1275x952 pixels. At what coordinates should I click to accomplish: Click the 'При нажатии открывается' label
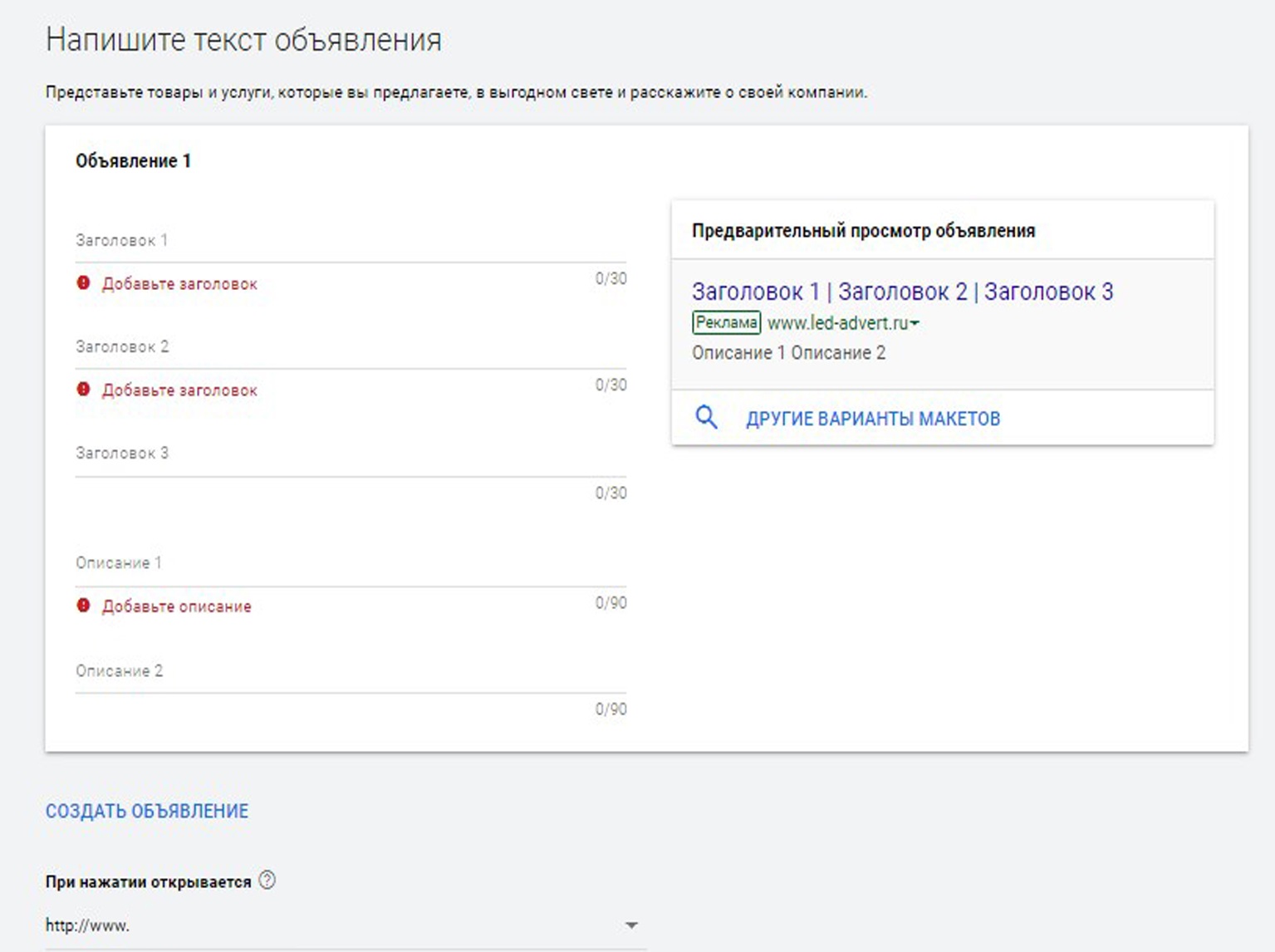(x=149, y=882)
